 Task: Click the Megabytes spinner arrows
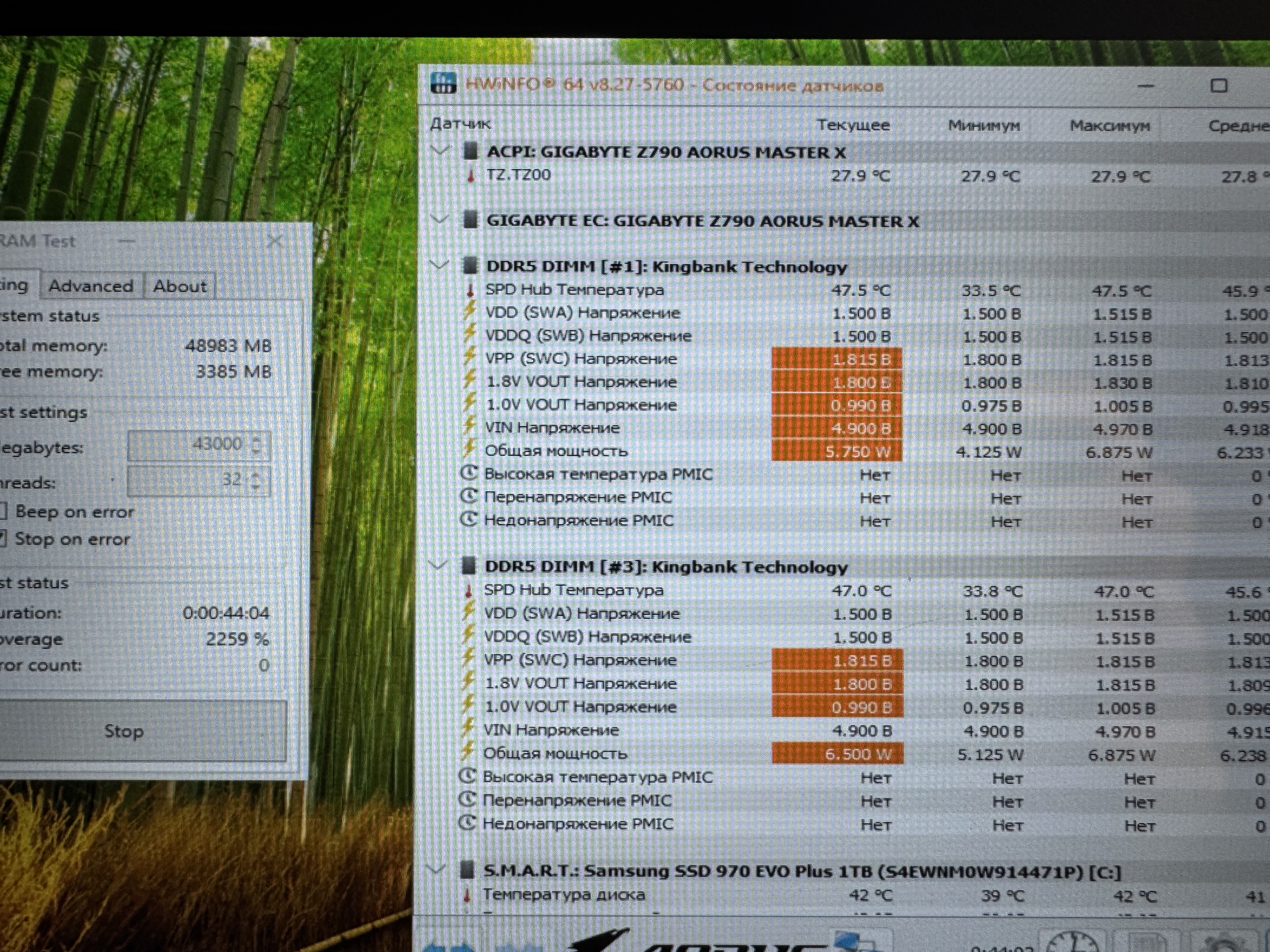coord(257,445)
